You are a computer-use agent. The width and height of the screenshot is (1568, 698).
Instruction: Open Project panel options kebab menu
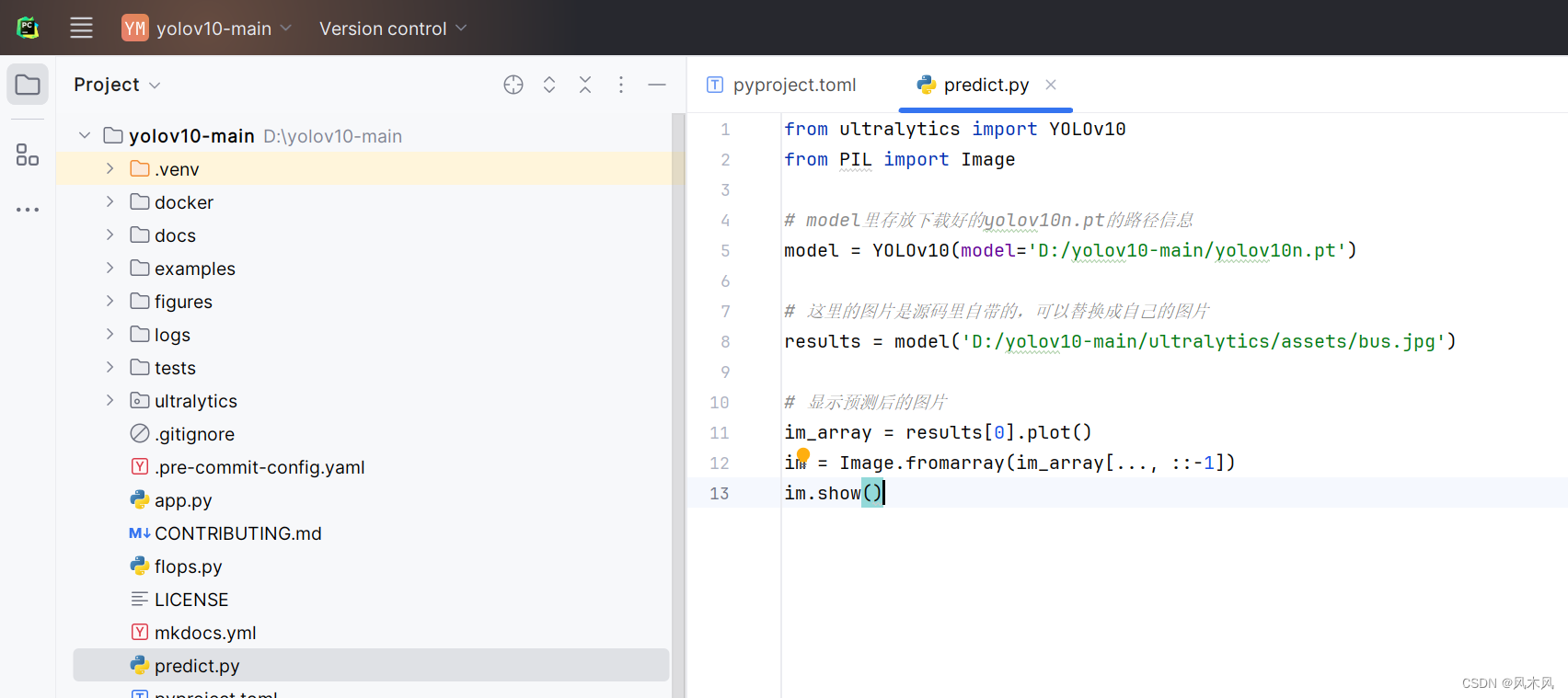(x=621, y=85)
